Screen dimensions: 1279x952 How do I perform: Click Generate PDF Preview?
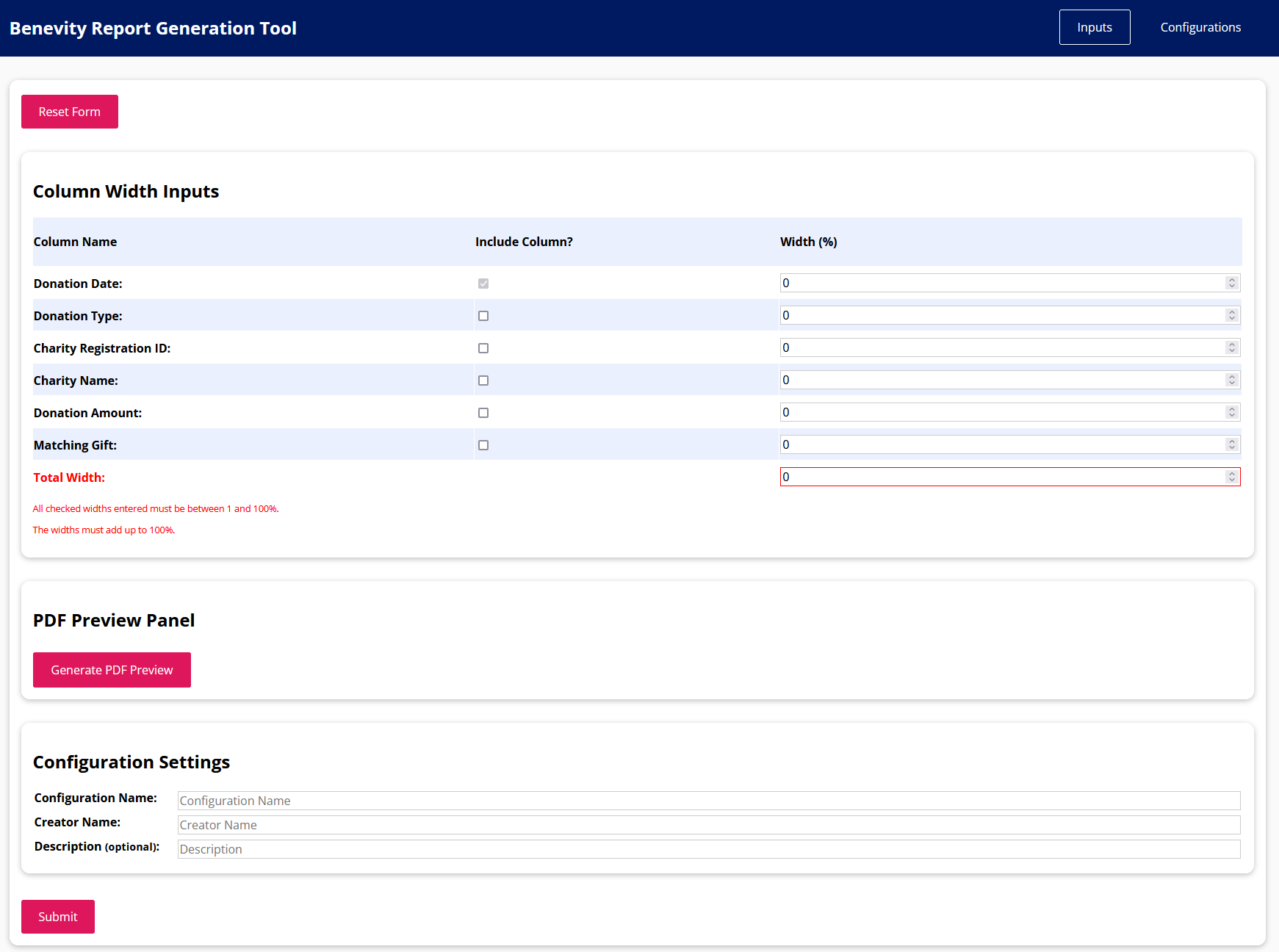(112, 670)
